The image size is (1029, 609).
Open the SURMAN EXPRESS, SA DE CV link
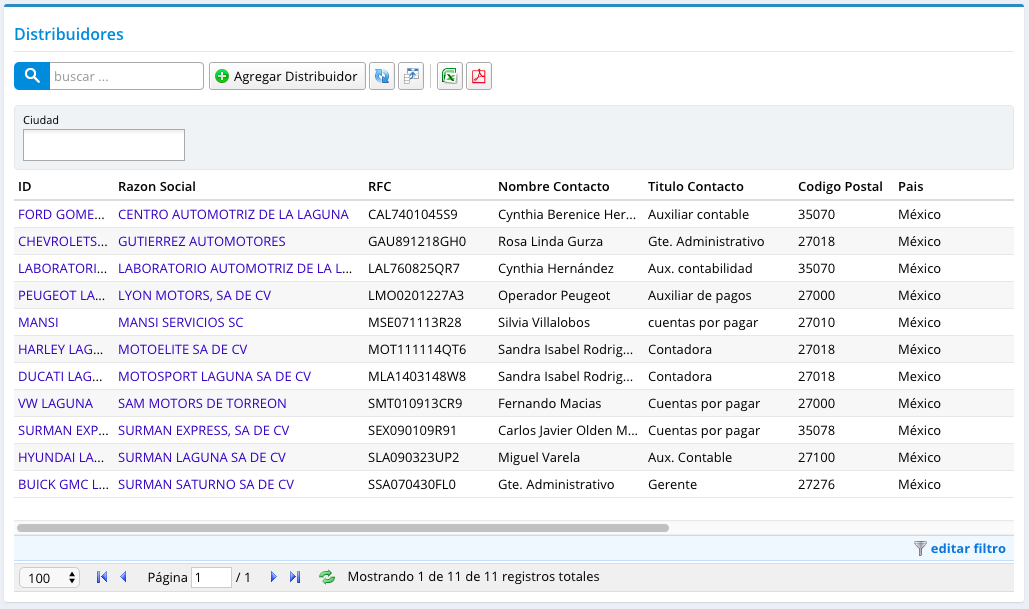pos(203,430)
